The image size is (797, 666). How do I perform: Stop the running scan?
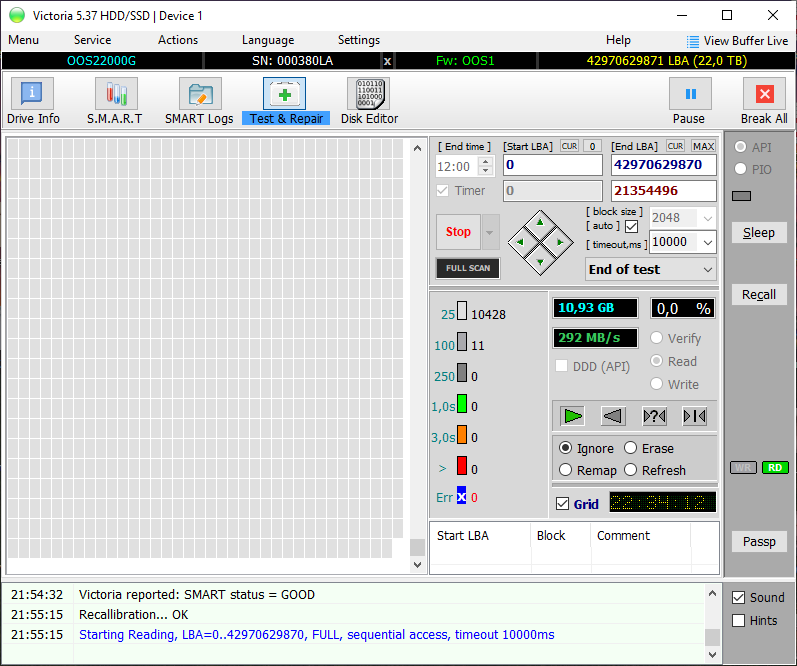(x=458, y=232)
